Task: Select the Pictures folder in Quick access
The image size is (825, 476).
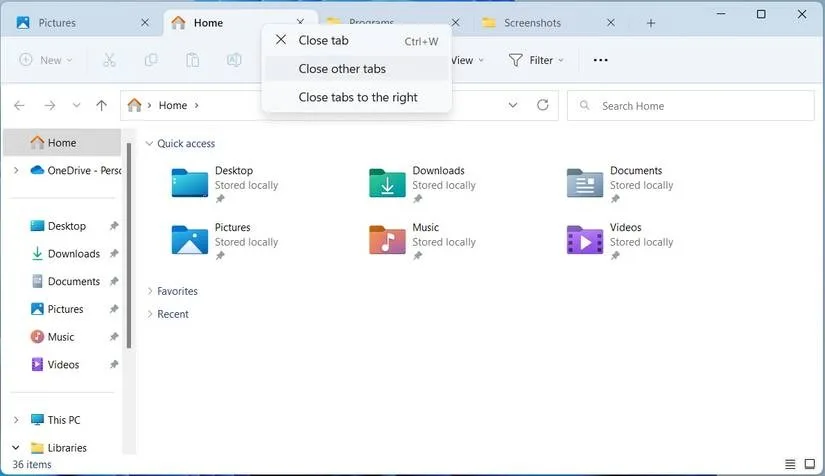Action: pos(225,241)
